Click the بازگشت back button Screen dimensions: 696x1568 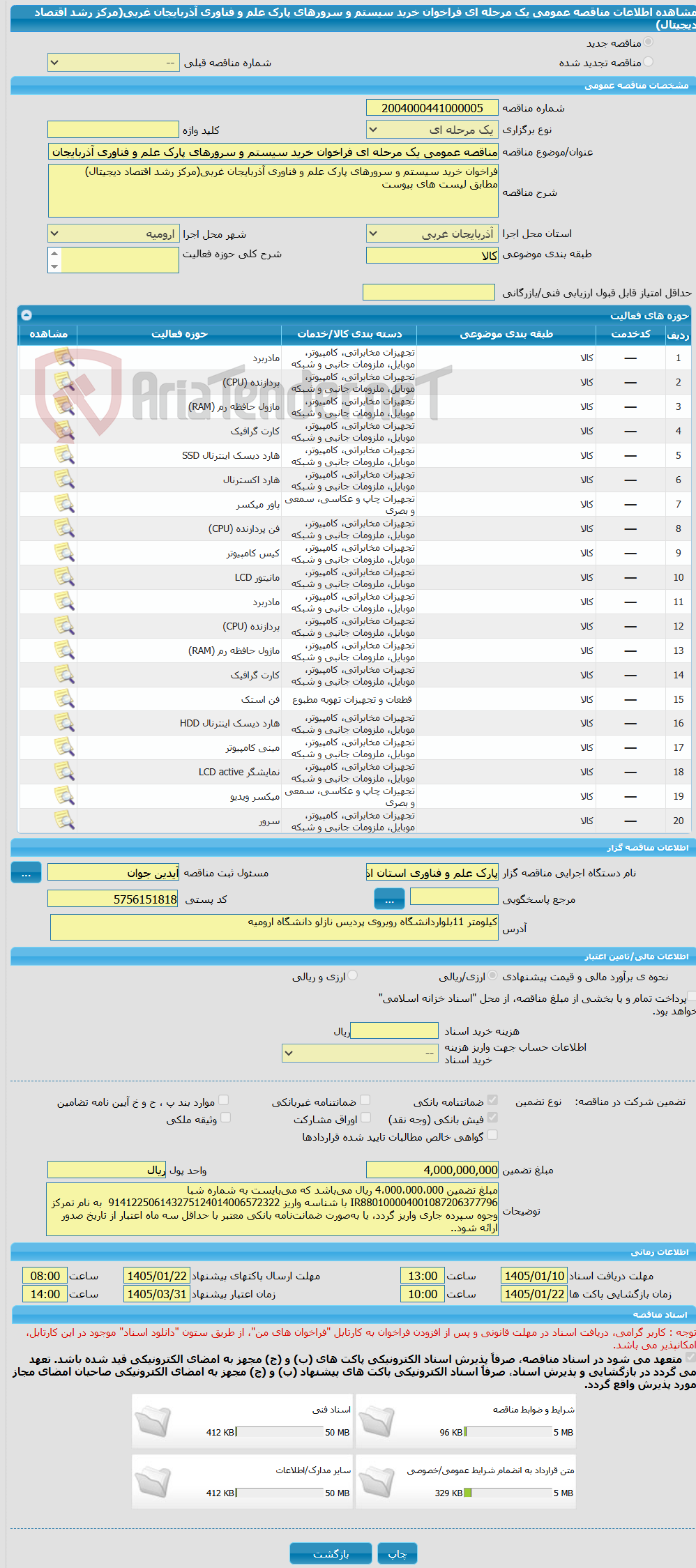331,1553
